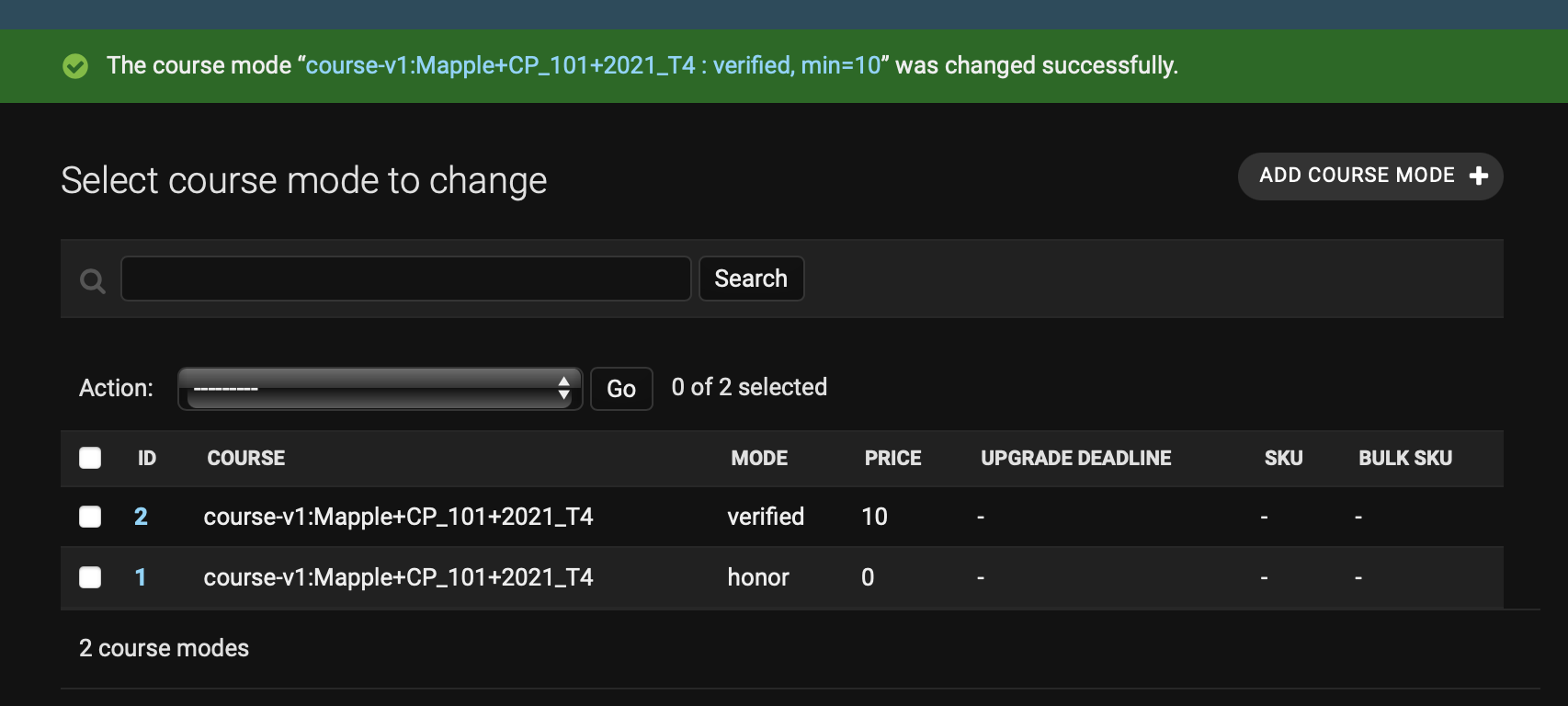Click the plus icon on Add Course Mode

pyautogui.click(x=1479, y=176)
